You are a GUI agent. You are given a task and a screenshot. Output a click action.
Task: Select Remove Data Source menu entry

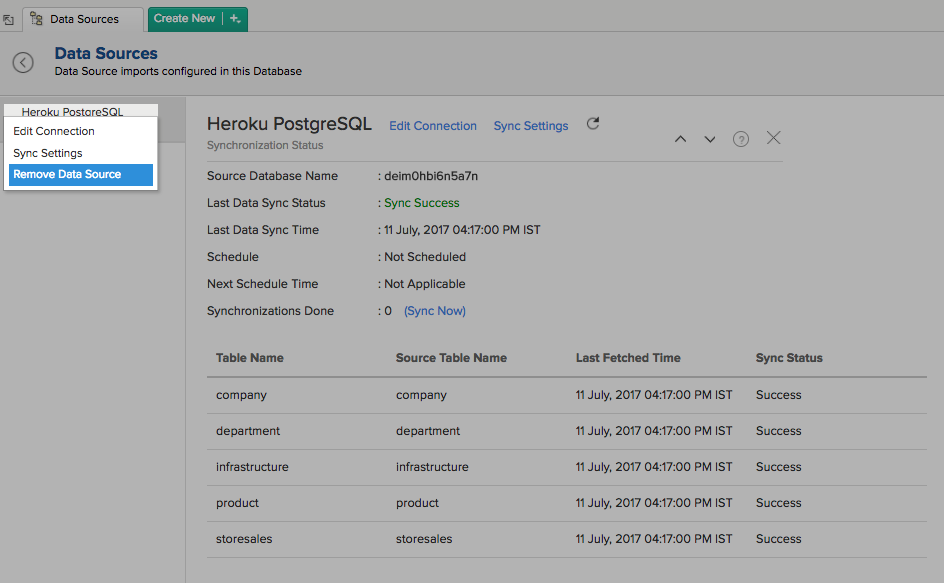coord(67,174)
